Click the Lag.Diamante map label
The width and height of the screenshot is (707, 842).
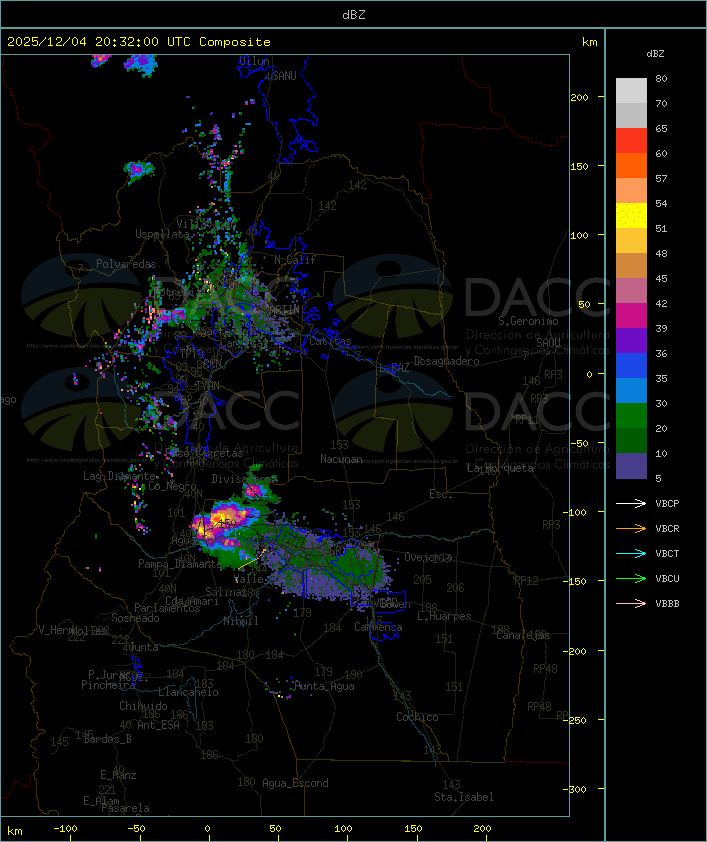pos(119,476)
